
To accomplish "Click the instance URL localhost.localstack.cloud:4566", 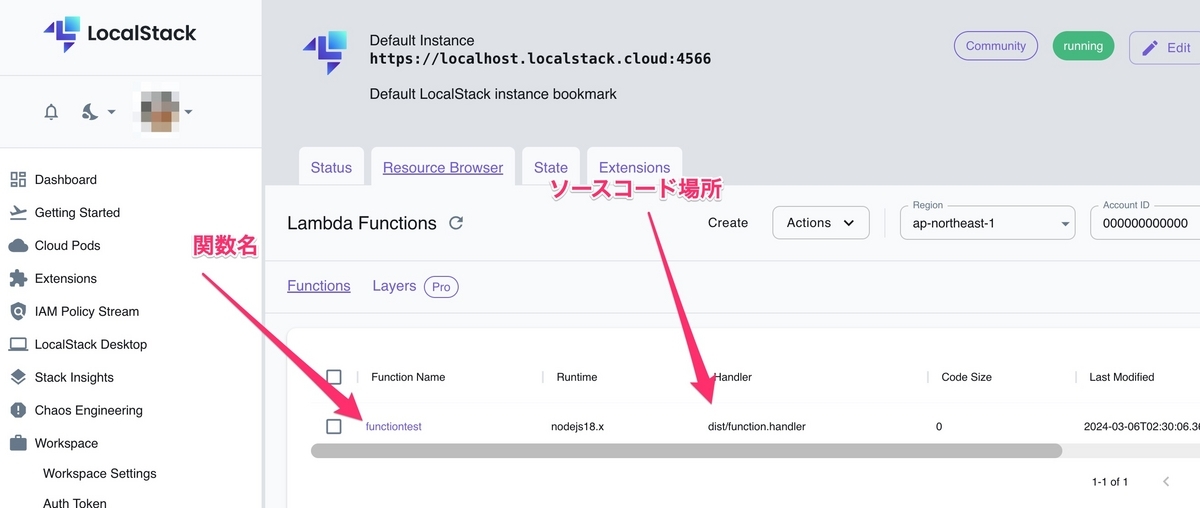I will (540, 59).
